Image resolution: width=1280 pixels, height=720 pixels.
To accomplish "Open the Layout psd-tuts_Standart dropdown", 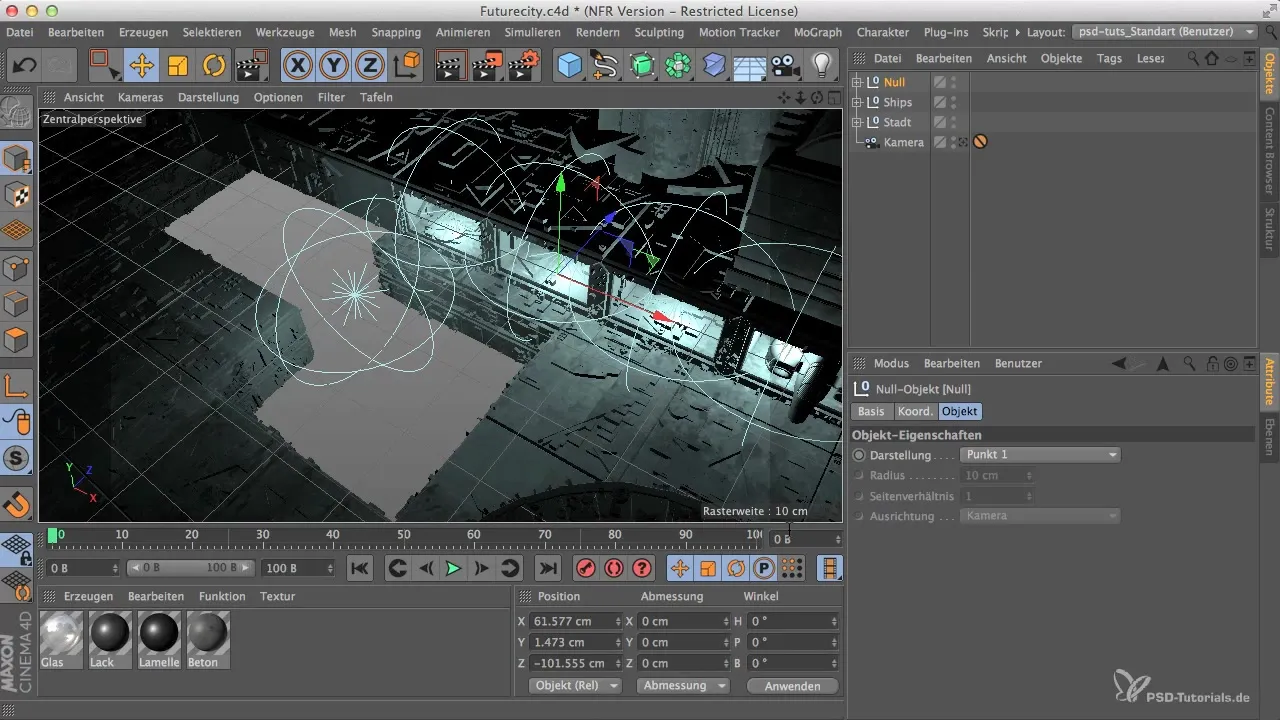I will (1163, 32).
